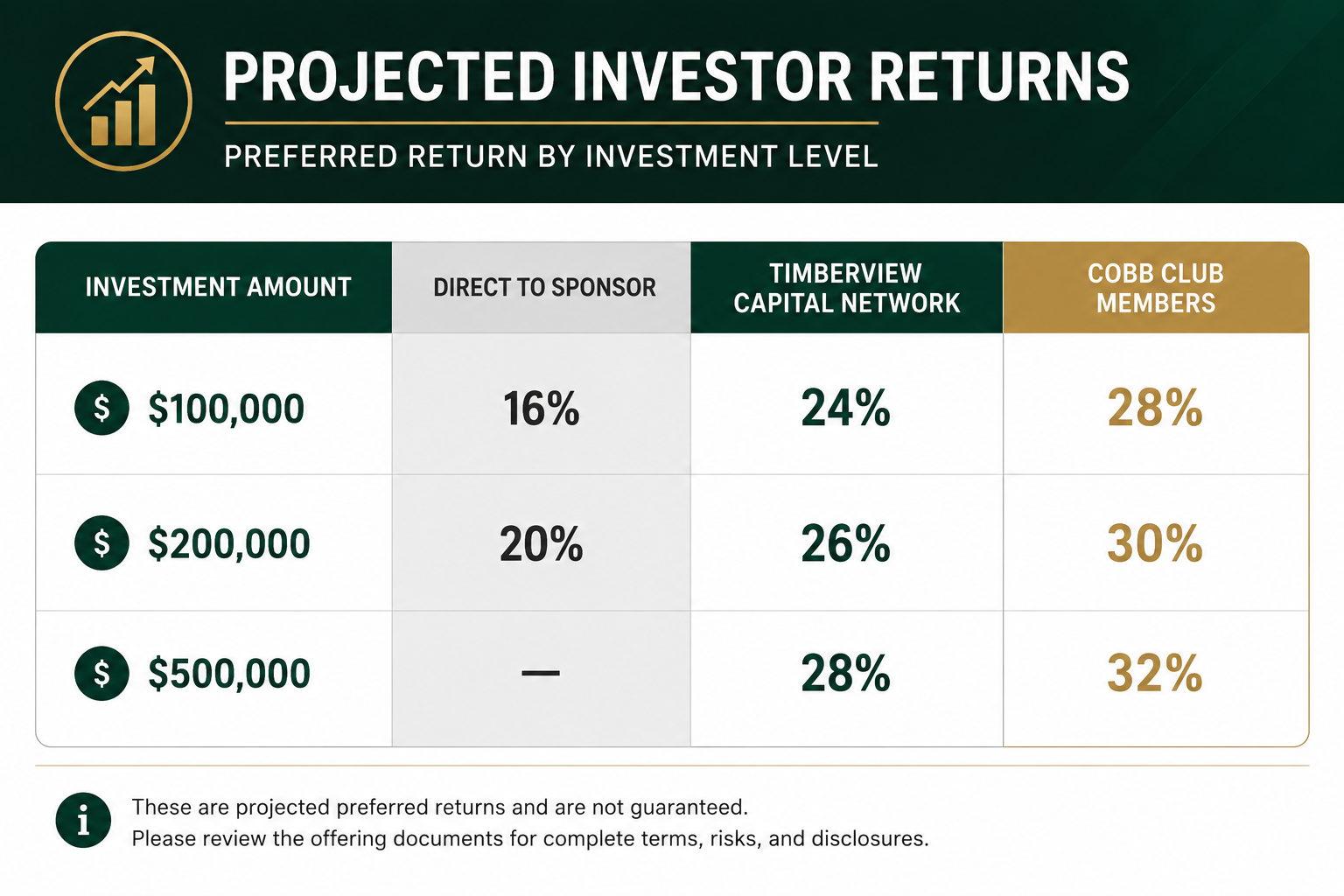The image size is (1344, 896).
Task: Click the 32% Cobb Club return value
Action: pos(1155,673)
